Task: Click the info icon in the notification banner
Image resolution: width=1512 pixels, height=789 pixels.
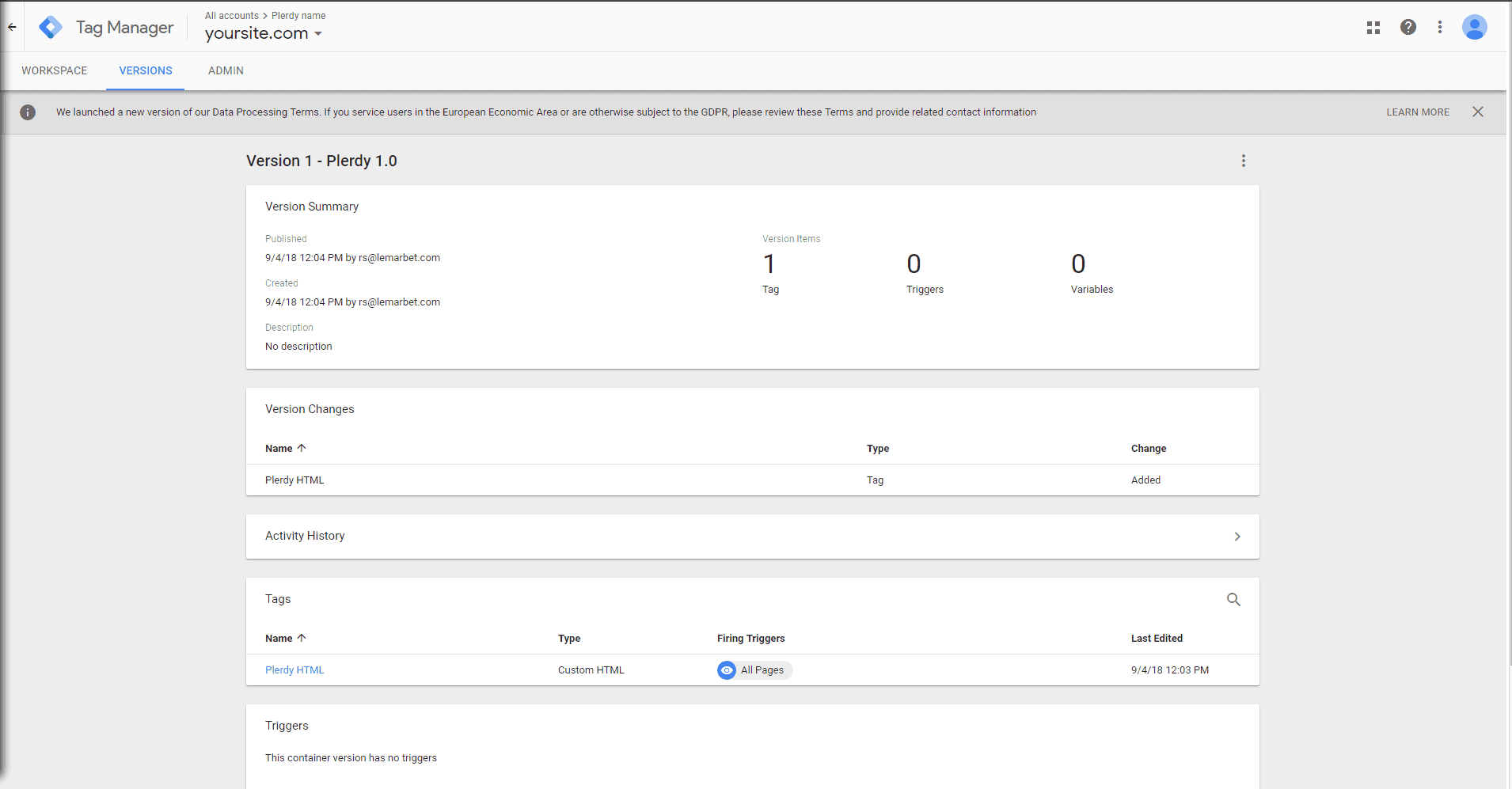Action: [x=28, y=112]
